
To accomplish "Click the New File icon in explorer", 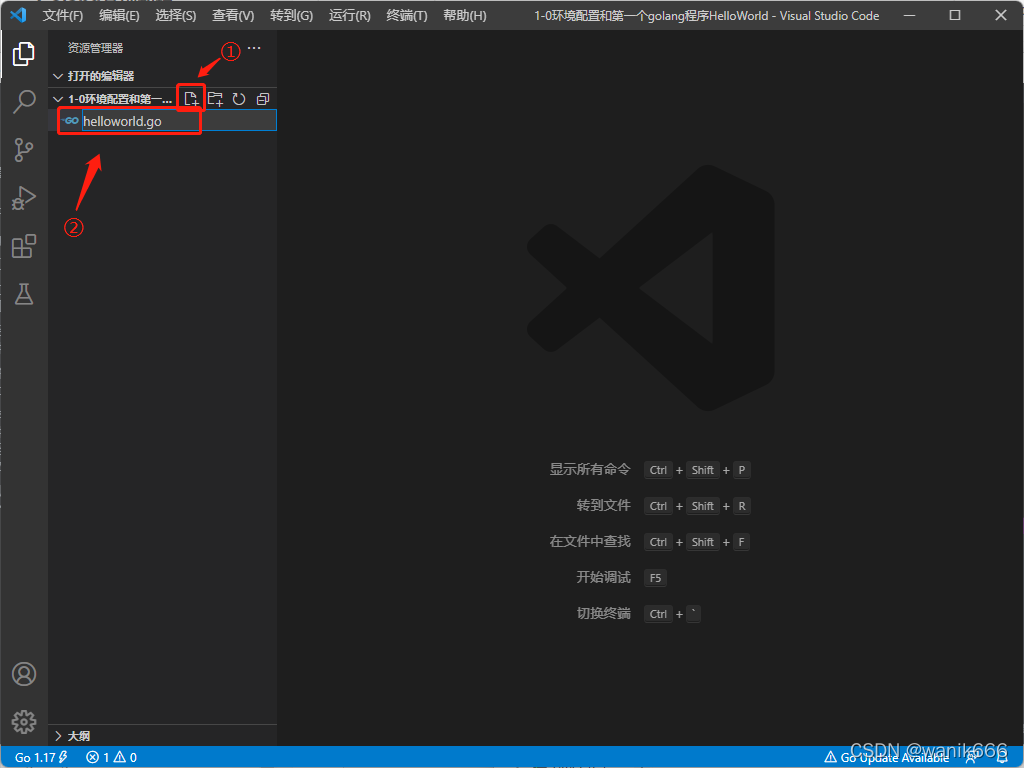I will [191, 99].
